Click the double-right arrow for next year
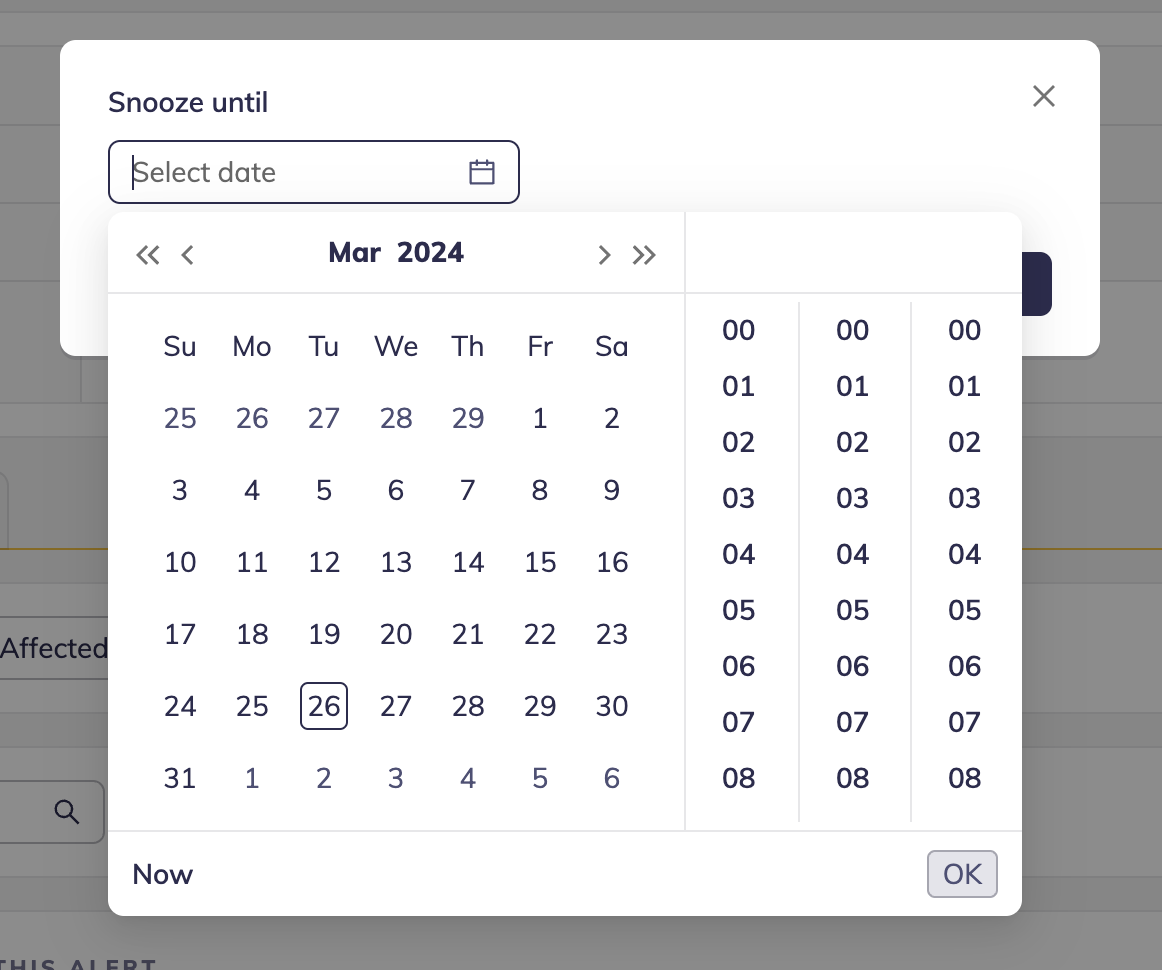 click(x=644, y=255)
